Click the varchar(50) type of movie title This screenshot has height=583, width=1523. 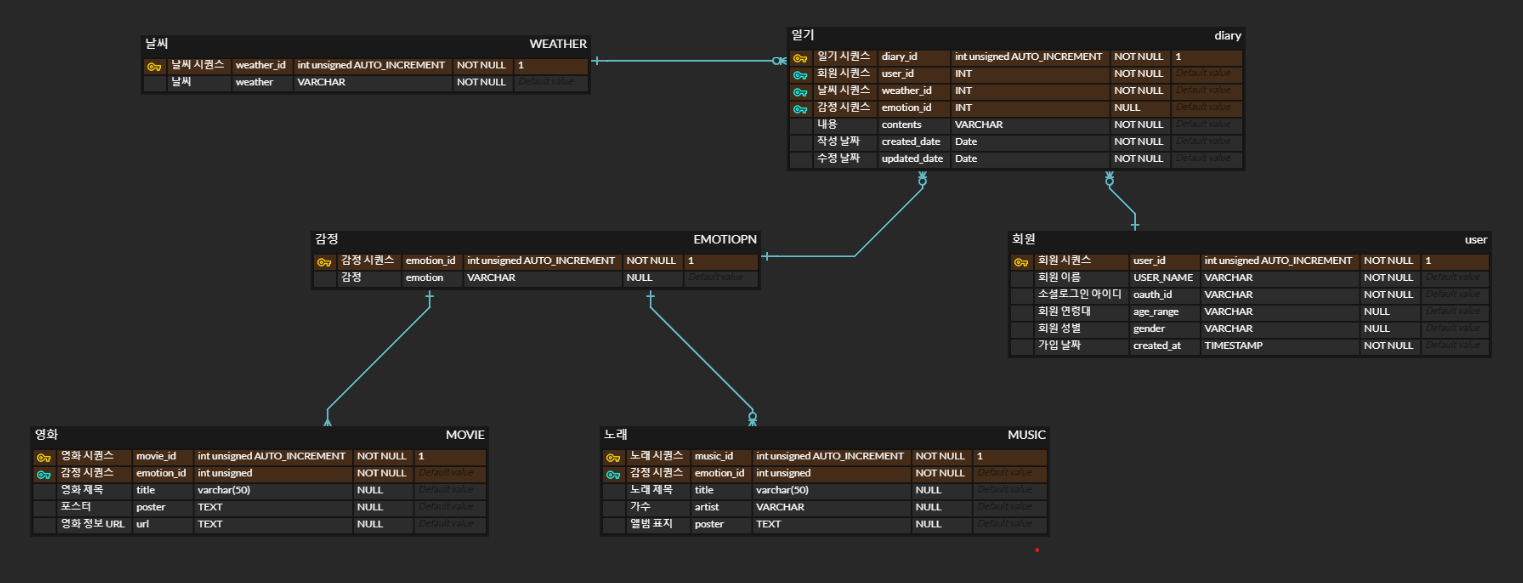[x=223, y=491]
